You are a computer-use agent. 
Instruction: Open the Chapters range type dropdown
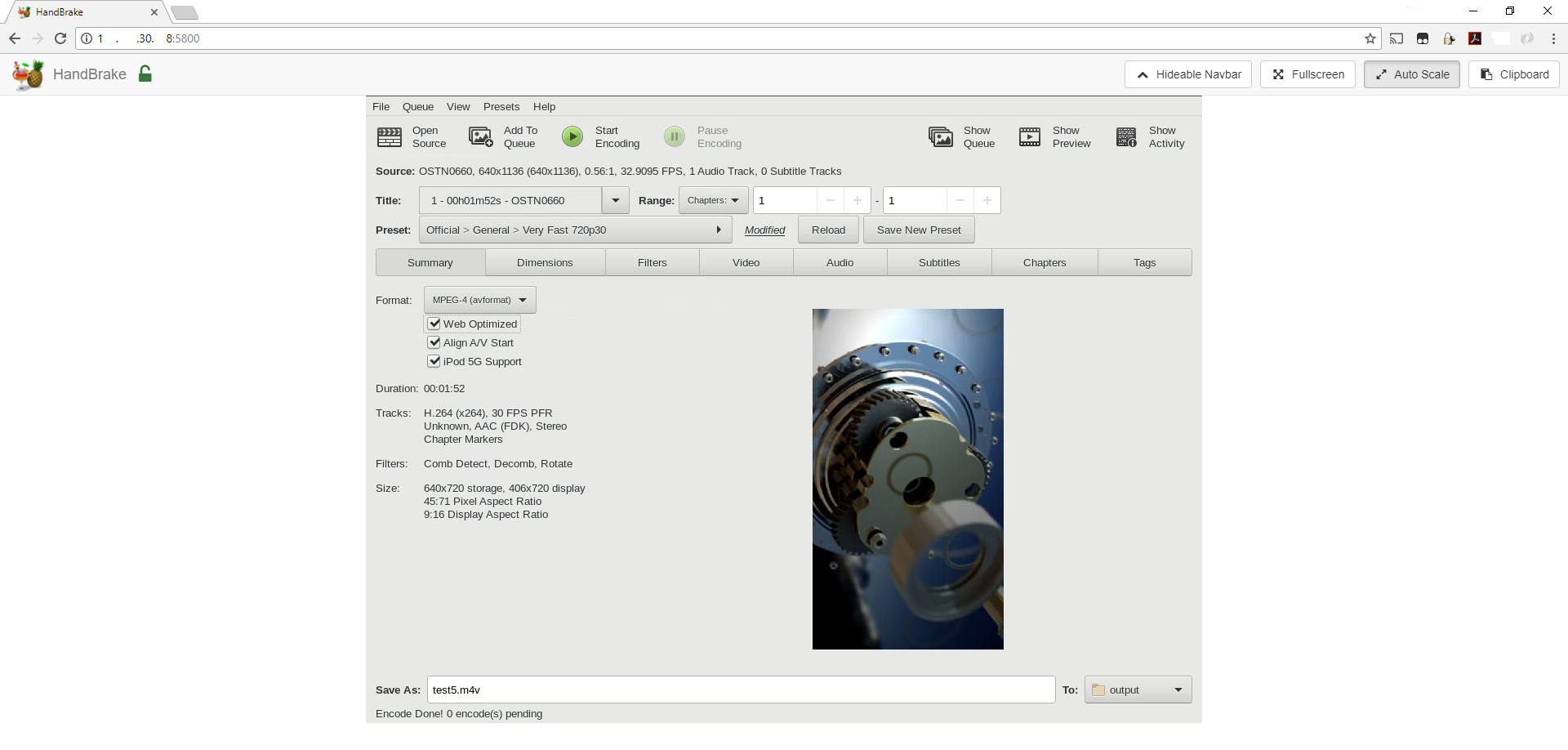coord(714,200)
